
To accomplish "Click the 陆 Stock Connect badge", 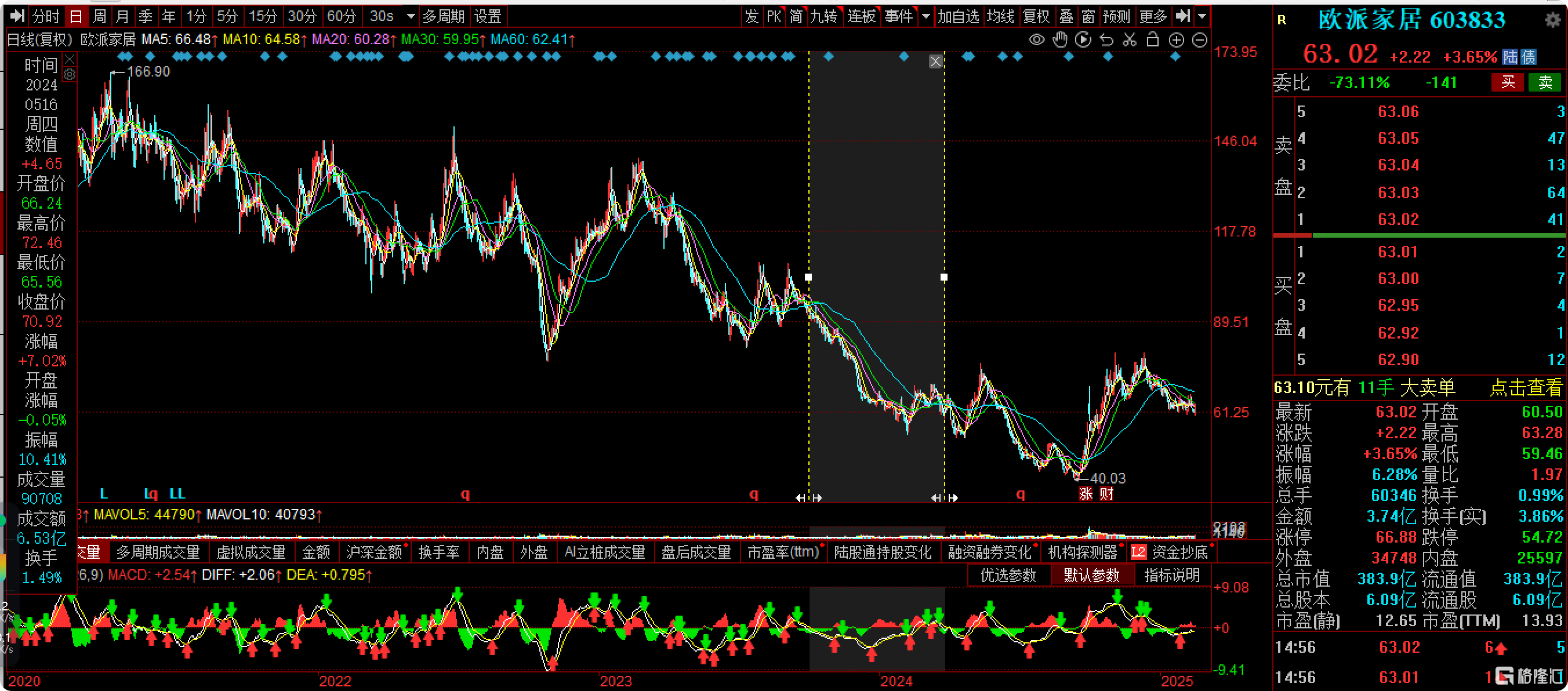I will (1510, 57).
